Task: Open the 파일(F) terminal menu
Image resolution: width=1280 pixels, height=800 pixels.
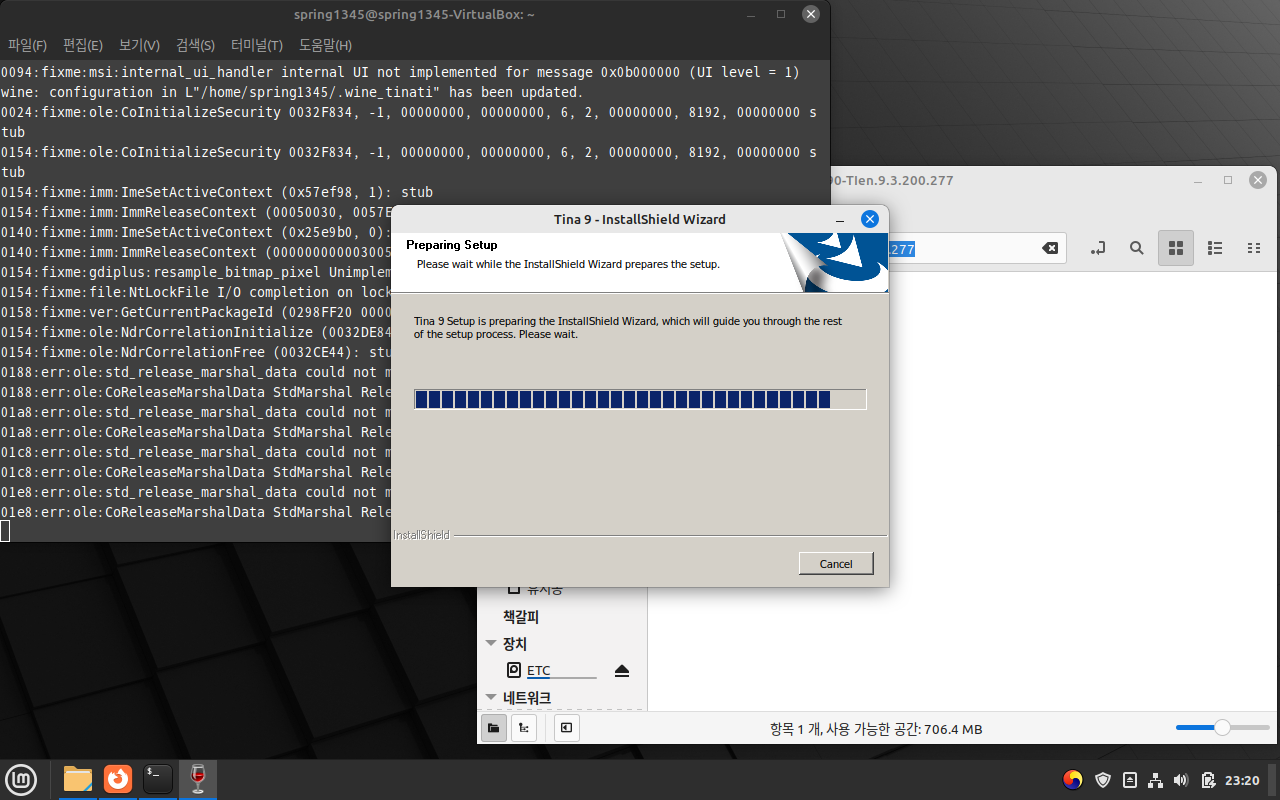Action: coord(27,45)
